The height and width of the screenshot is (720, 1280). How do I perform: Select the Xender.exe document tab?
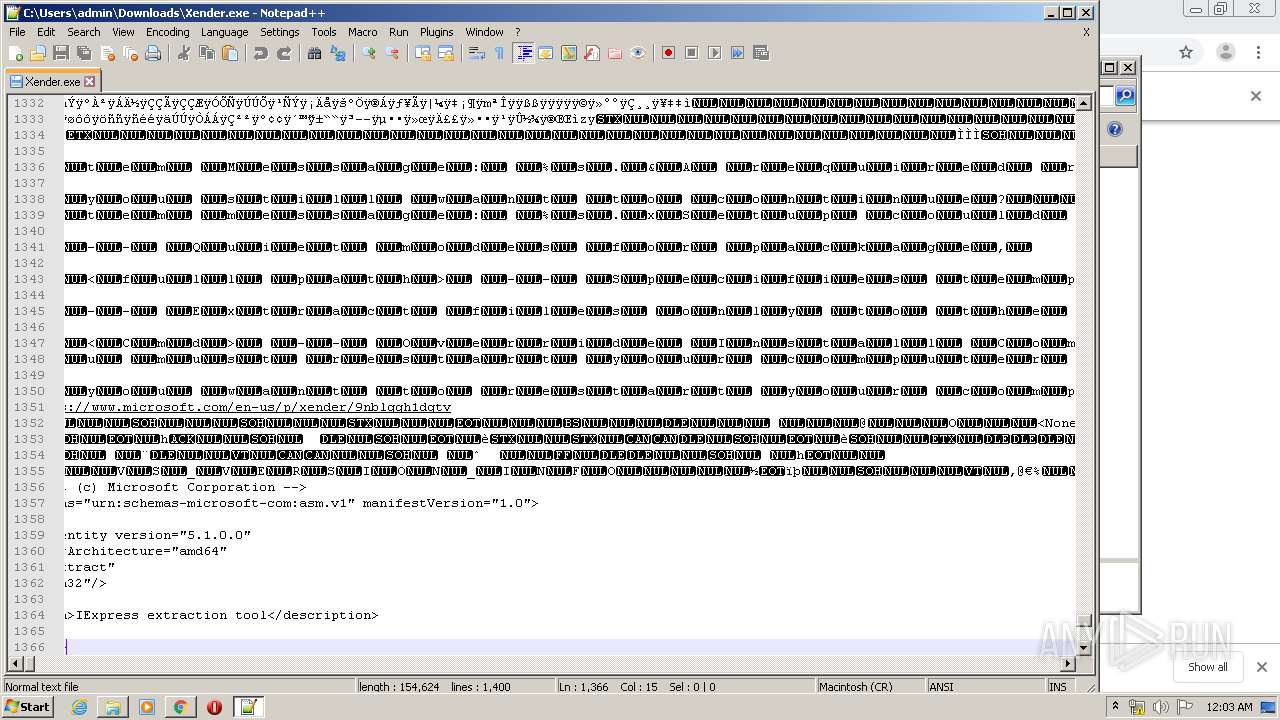click(52, 81)
